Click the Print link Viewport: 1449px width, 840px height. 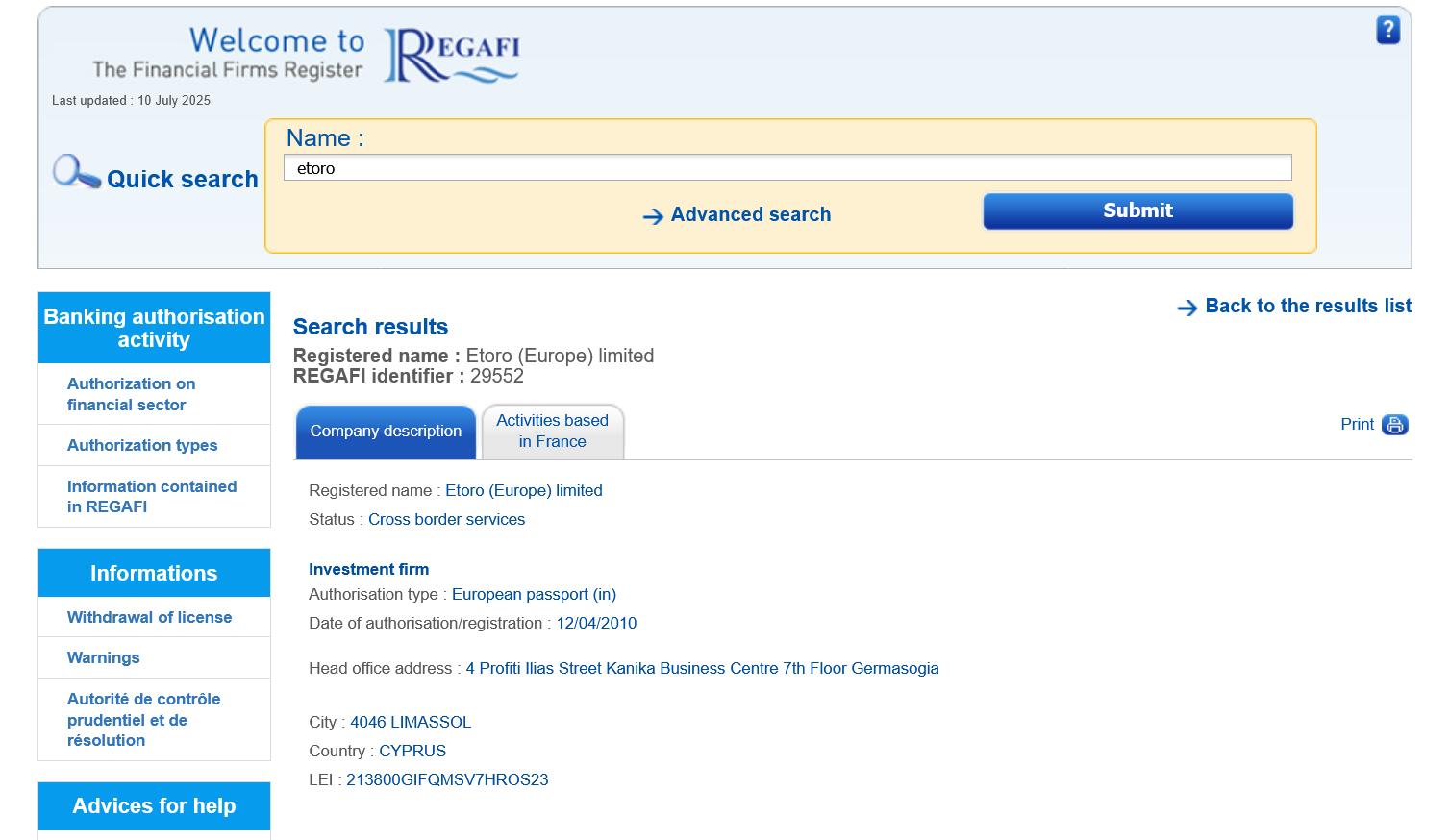tap(1357, 424)
